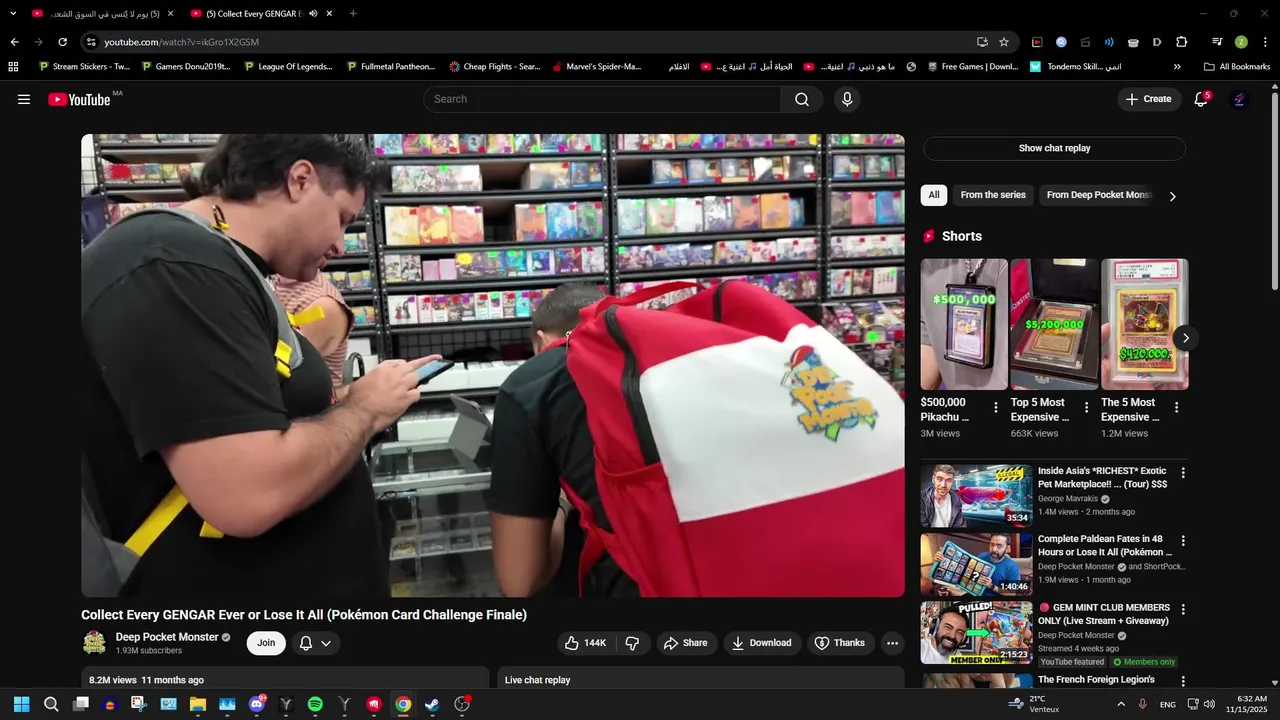
Task: Open Spotify from the taskbar
Action: (x=315, y=704)
